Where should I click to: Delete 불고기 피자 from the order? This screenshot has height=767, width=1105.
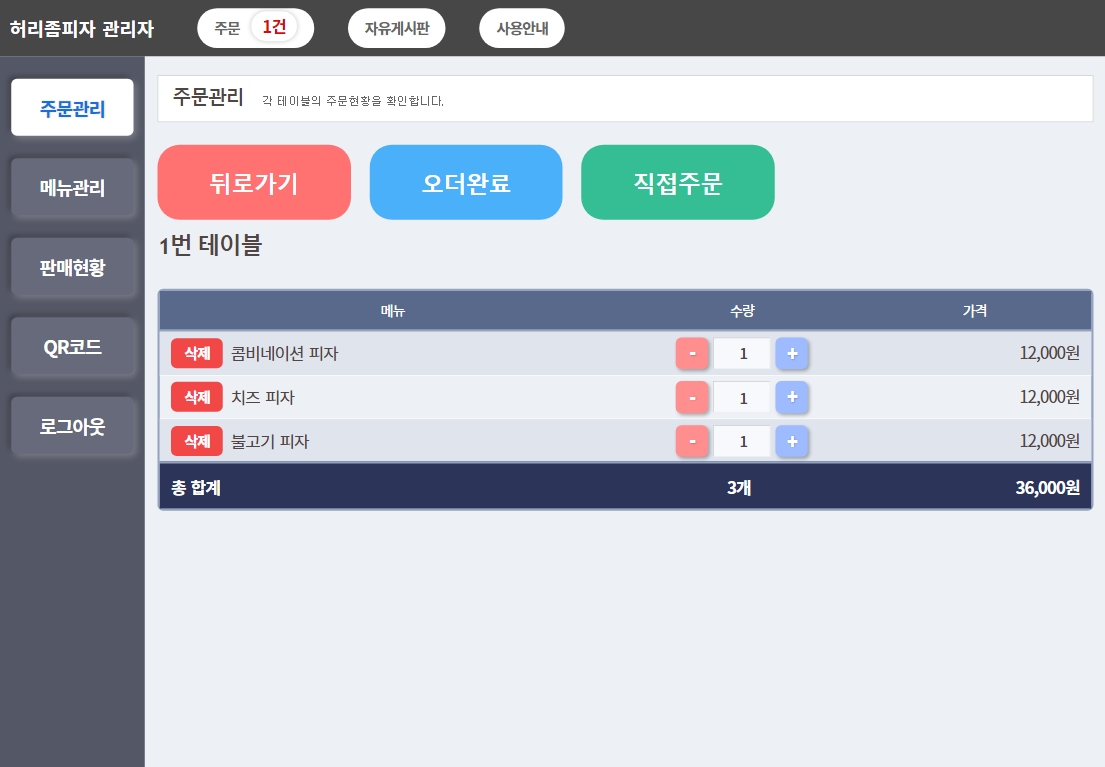pyautogui.click(x=196, y=441)
